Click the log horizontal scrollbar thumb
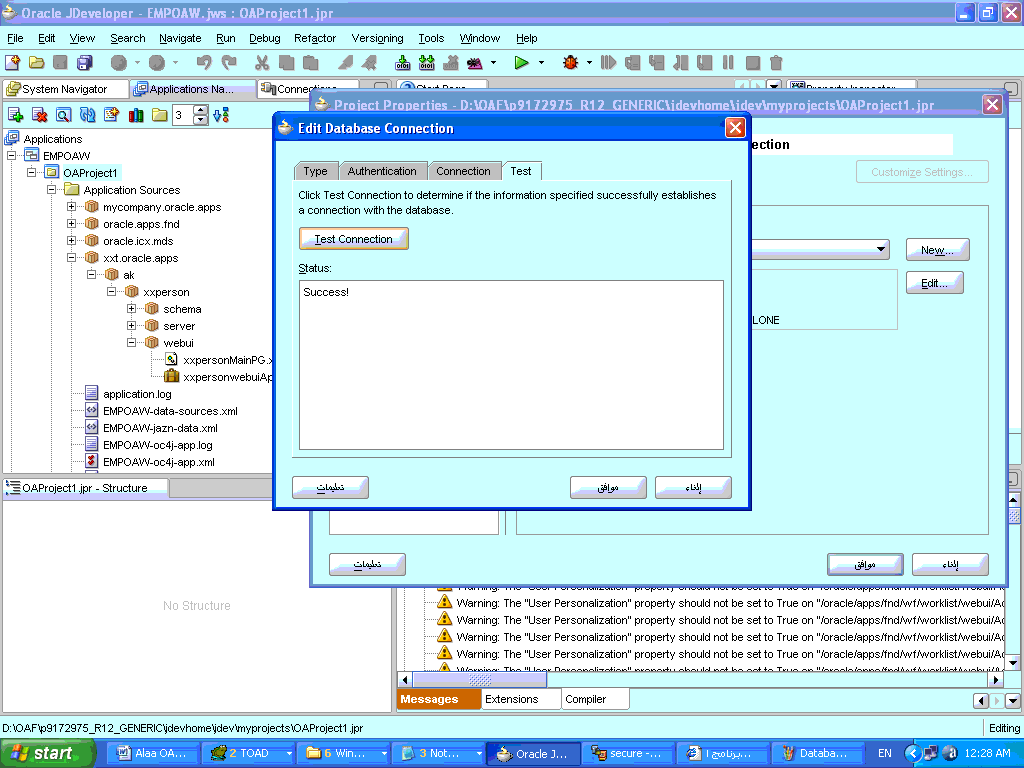1024x768 pixels. (480, 680)
